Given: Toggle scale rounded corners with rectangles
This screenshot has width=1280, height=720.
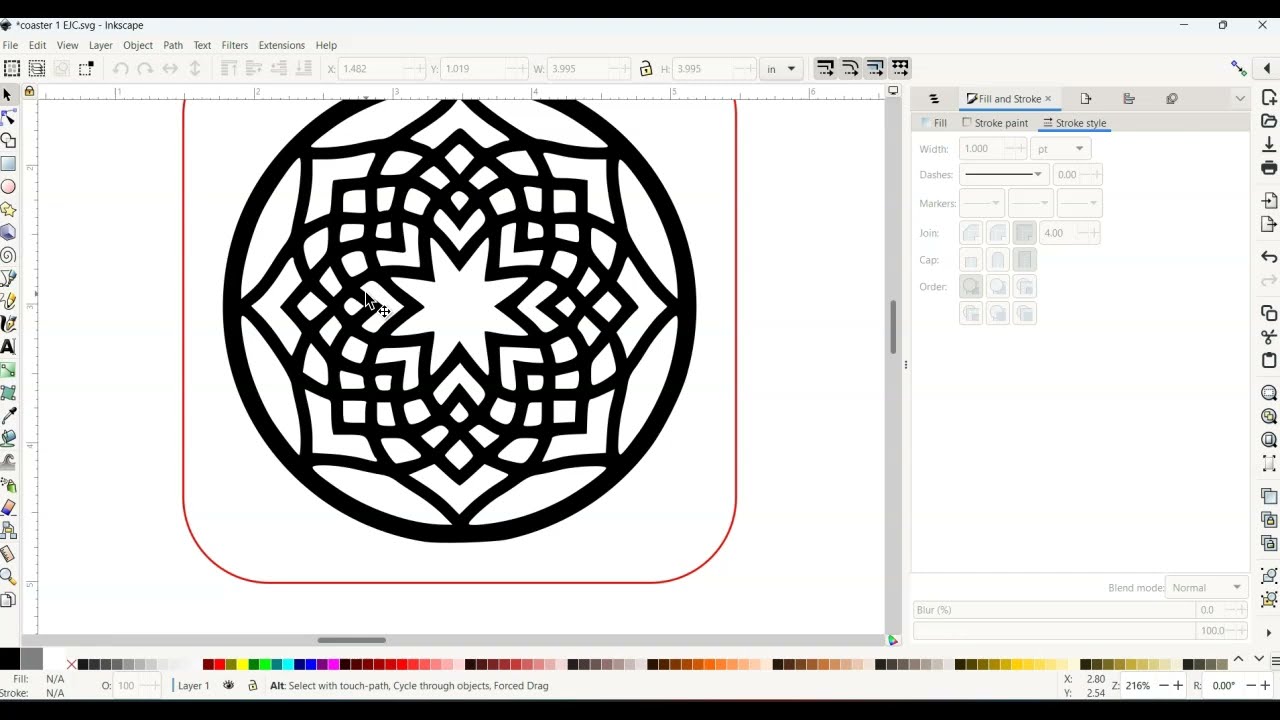Looking at the screenshot, I should click(850, 68).
